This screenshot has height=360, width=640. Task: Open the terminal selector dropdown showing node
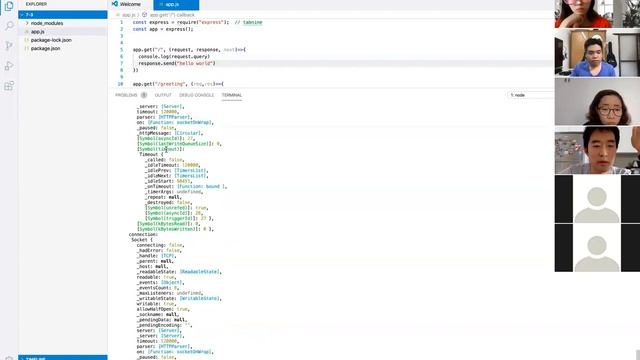tap(531, 95)
